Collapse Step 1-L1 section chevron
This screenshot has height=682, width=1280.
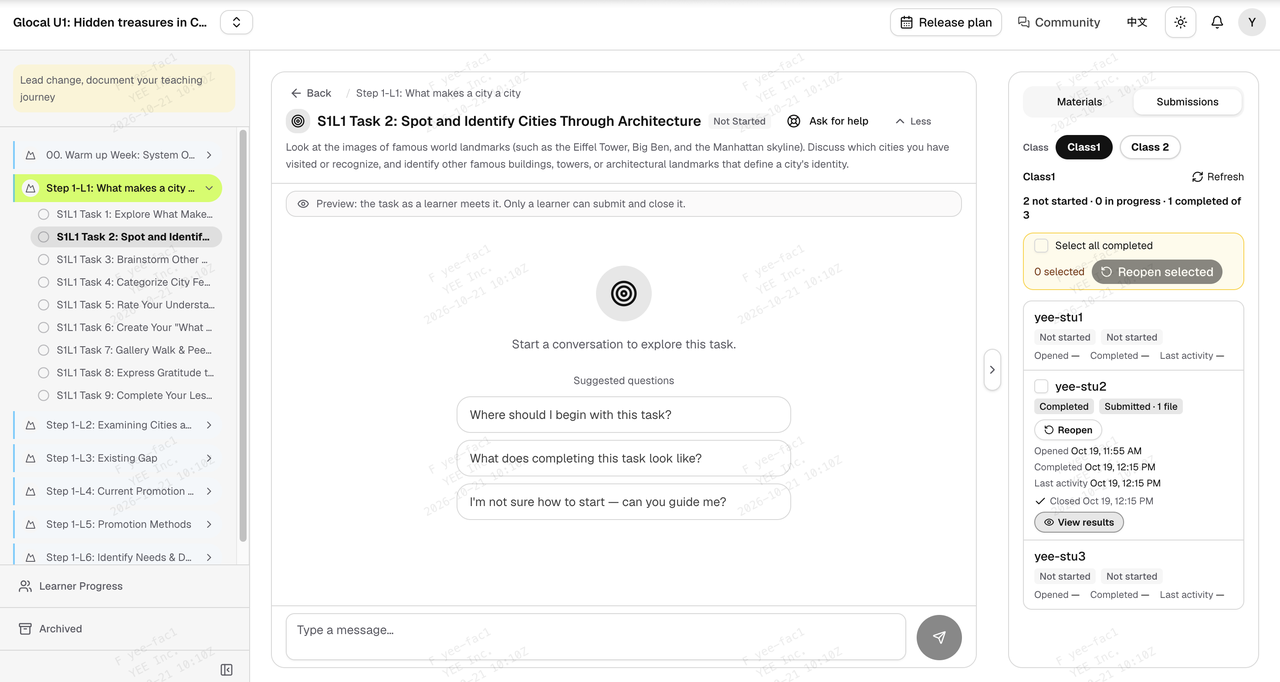209,188
